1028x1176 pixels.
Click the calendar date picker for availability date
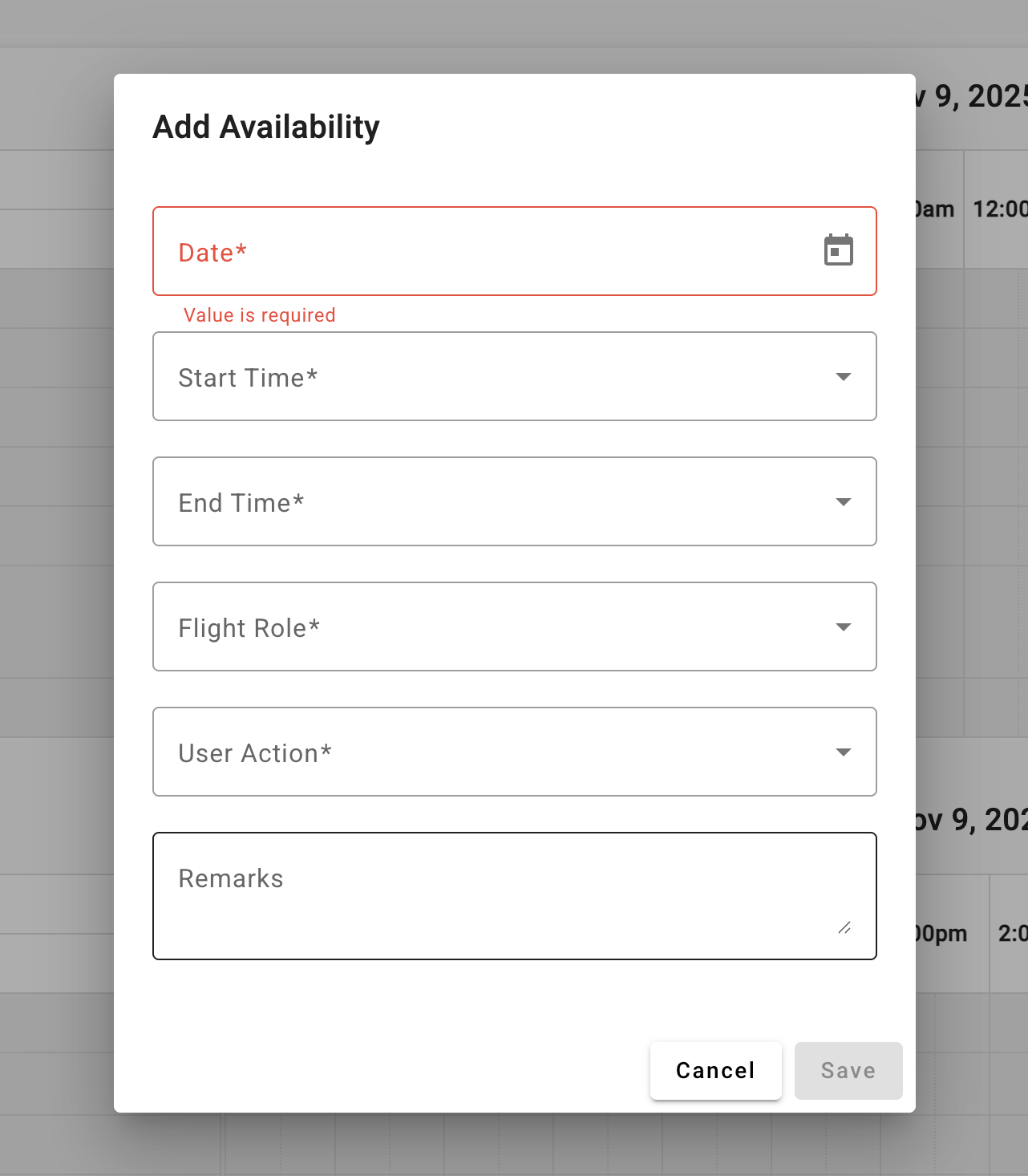pyautogui.click(x=840, y=250)
